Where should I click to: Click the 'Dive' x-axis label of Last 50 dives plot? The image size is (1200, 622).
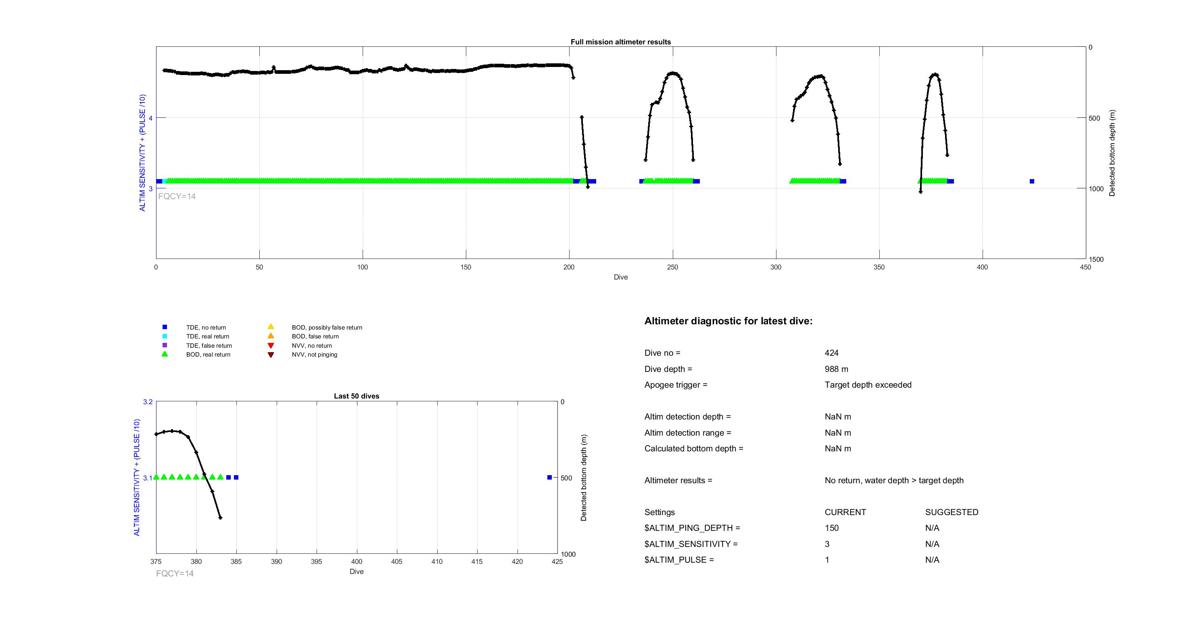pyautogui.click(x=356, y=572)
